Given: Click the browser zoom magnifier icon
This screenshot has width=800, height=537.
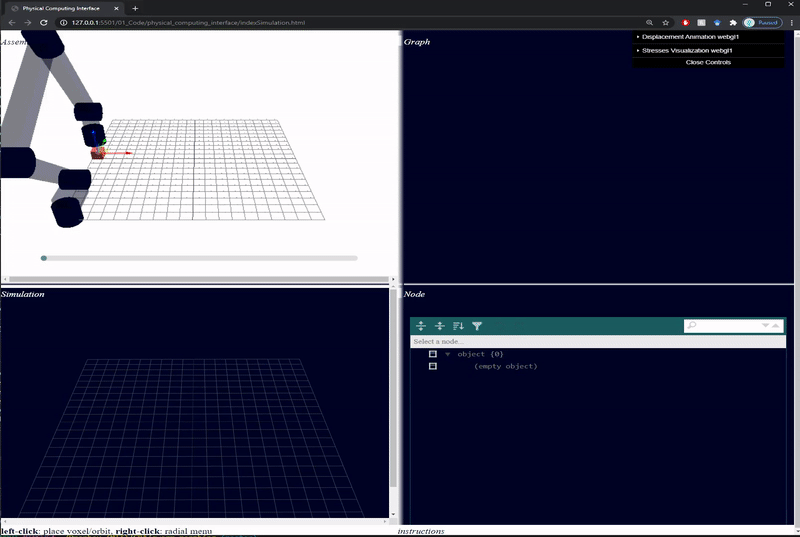Looking at the screenshot, I should (649, 22).
